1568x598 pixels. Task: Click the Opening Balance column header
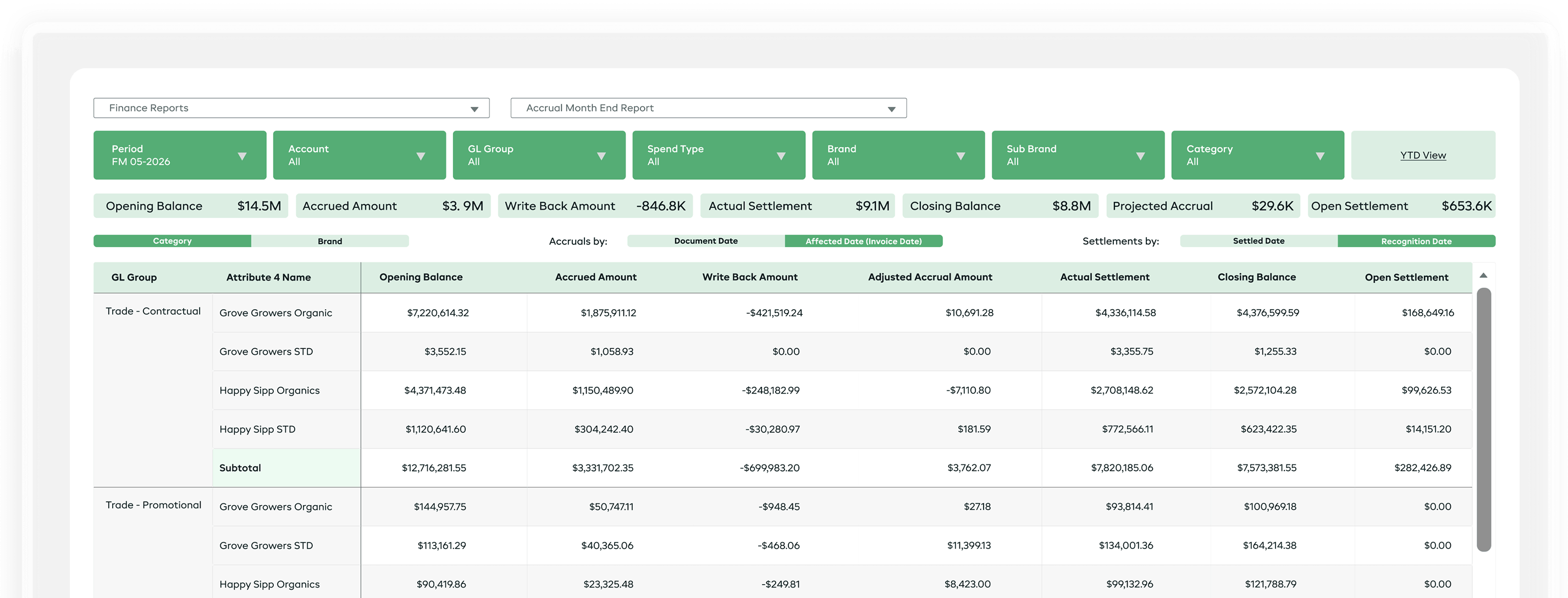tap(421, 277)
